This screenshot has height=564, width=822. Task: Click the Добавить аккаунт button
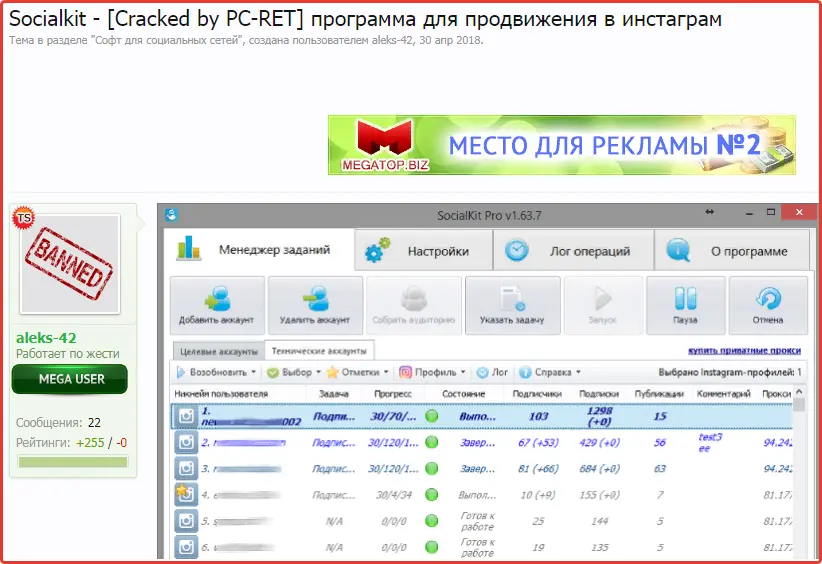(217, 306)
